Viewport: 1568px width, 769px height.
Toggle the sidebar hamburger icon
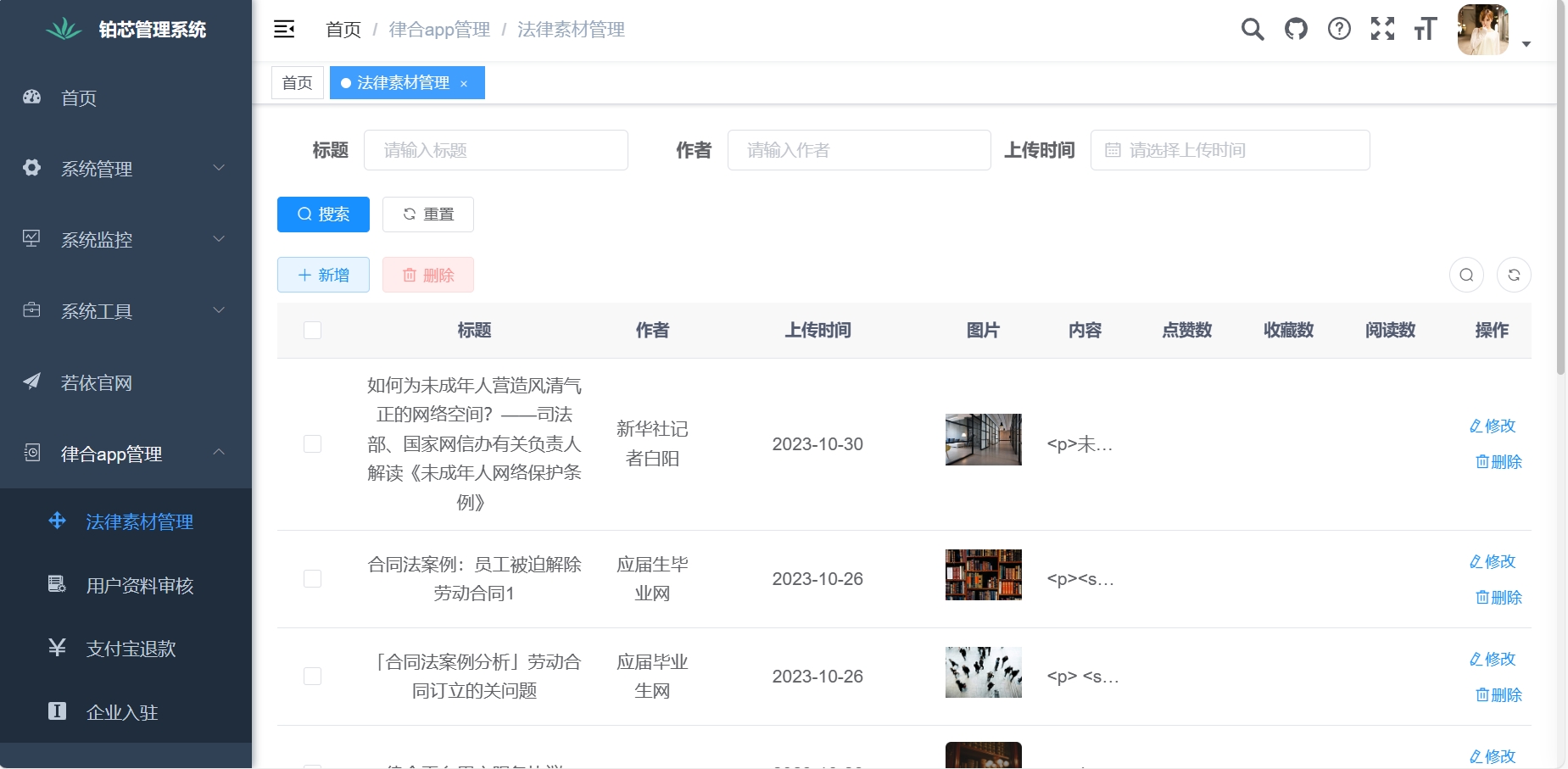pyautogui.click(x=284, y=30)
